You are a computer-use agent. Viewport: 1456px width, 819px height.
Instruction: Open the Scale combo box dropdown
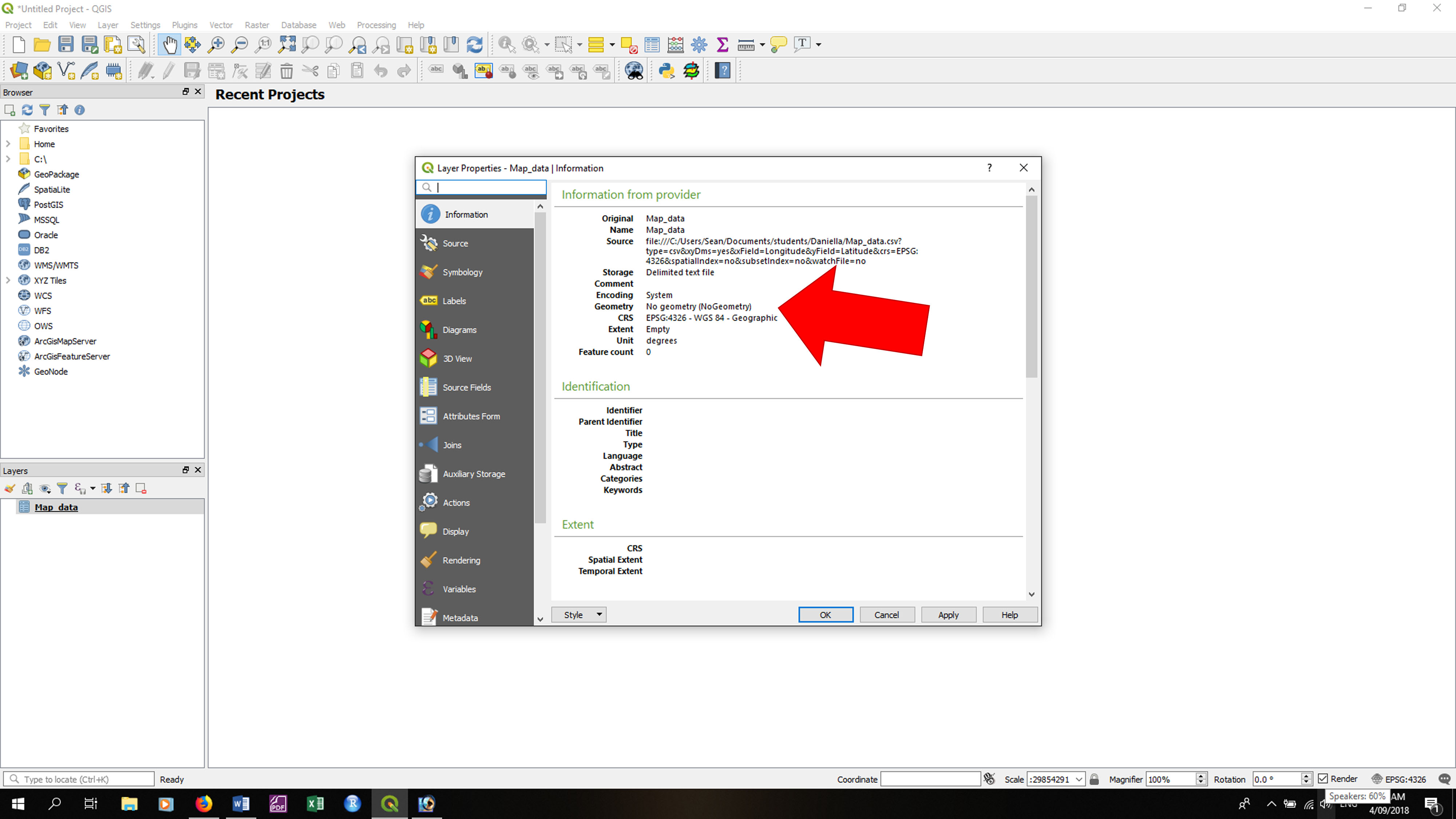pos(1079,779)
